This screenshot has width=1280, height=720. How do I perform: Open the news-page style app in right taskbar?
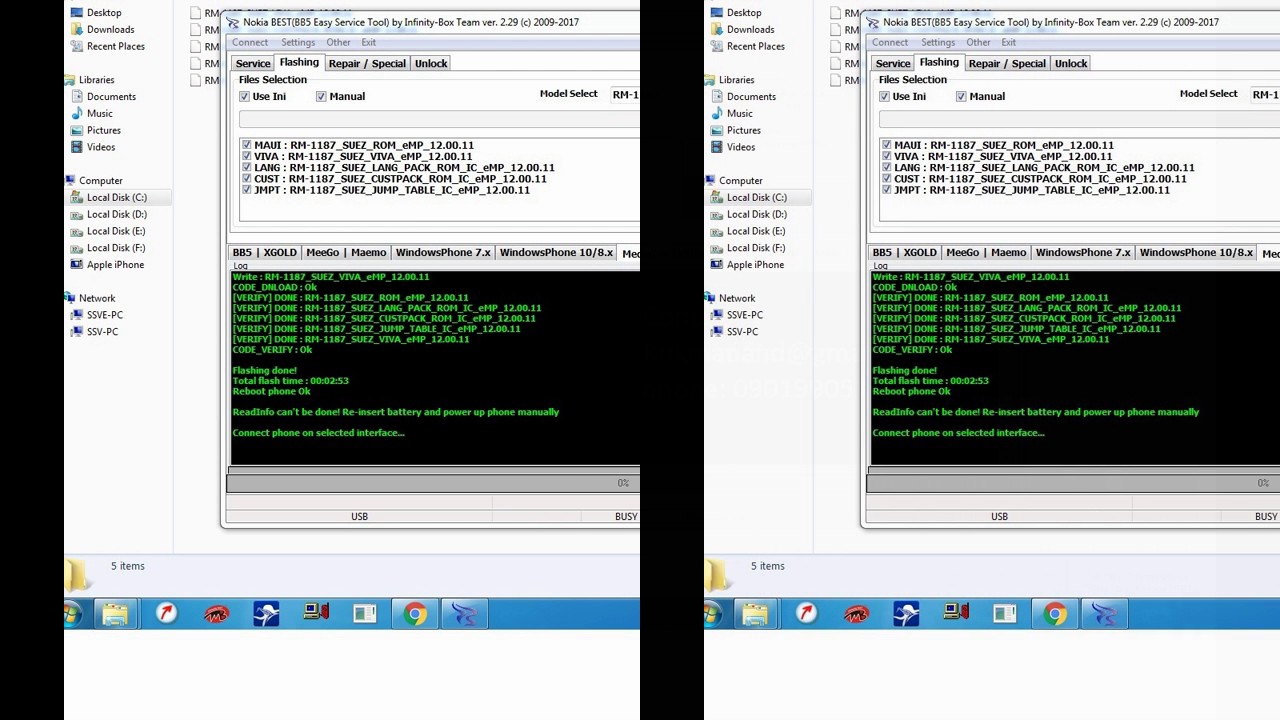coord(1005,614)
